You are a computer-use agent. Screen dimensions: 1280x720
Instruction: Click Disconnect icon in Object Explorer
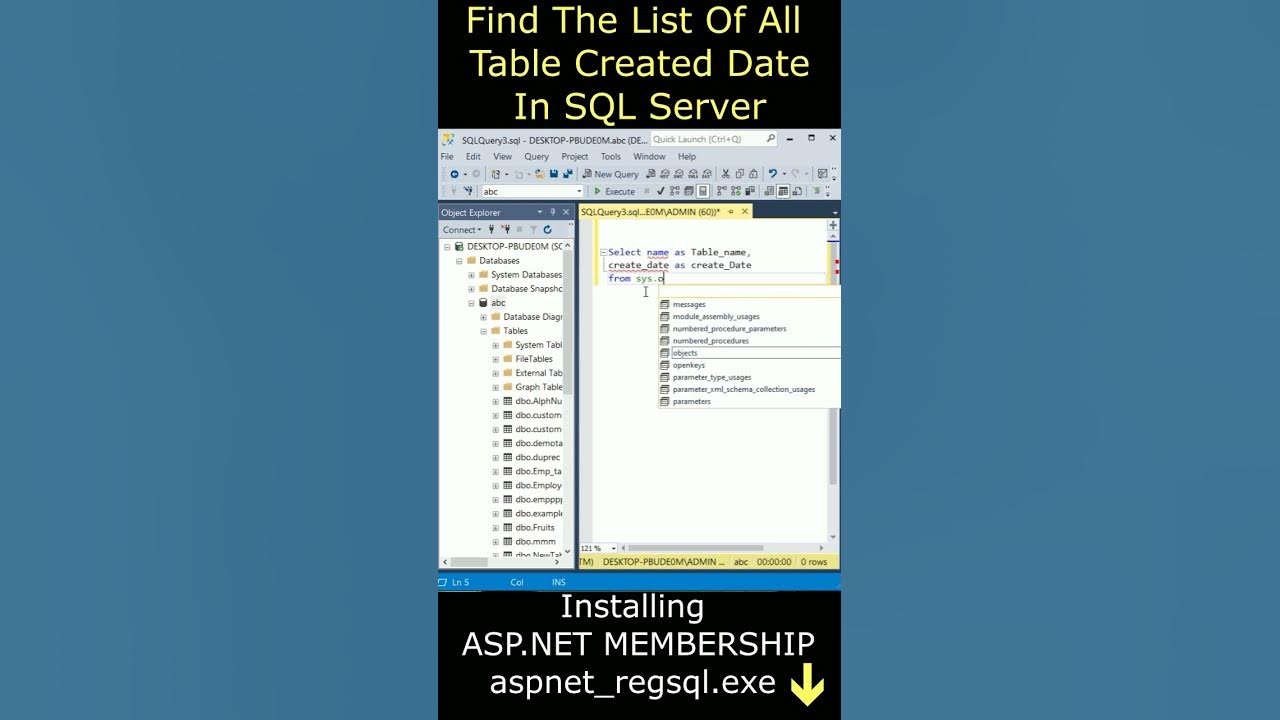click(505, 230)
